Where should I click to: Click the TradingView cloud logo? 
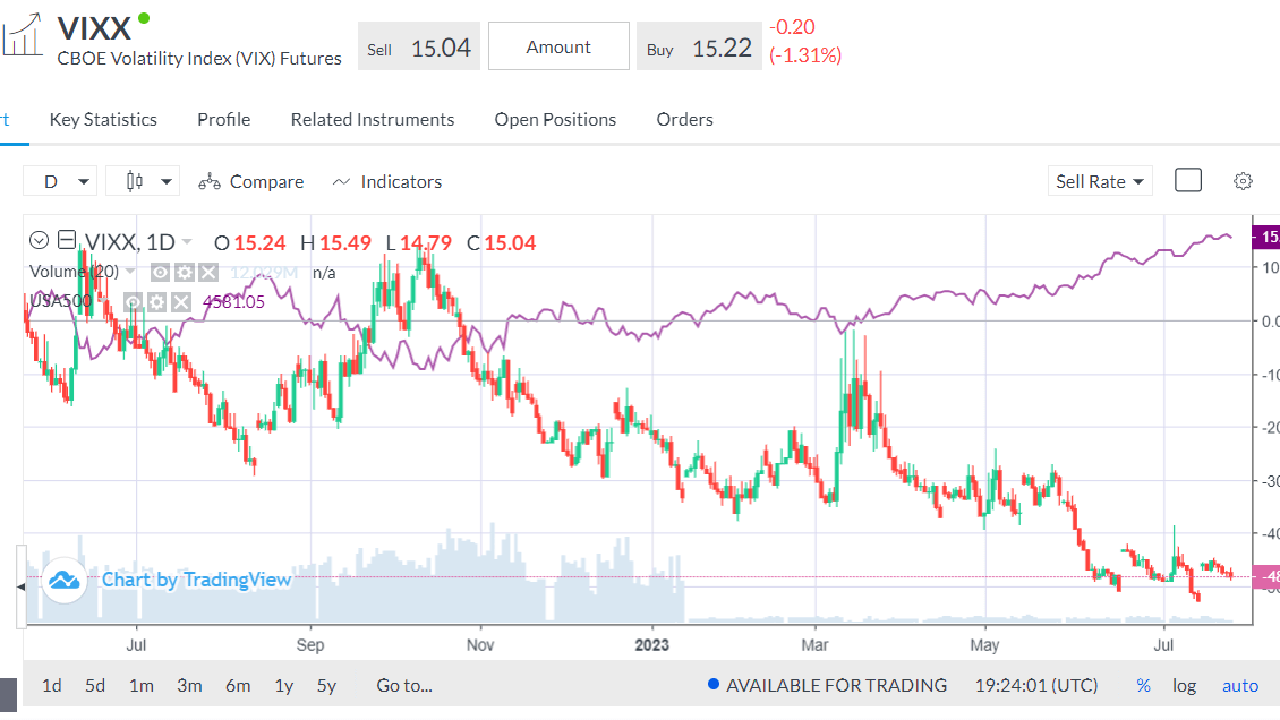click(65, 580)
